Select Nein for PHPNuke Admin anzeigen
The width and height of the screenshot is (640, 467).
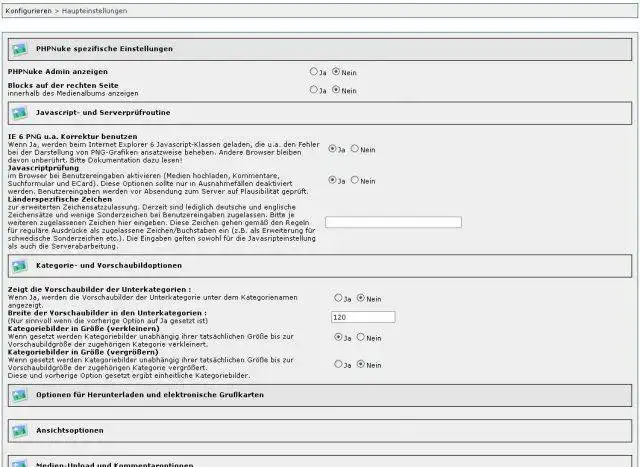click(x=336, y=71)
